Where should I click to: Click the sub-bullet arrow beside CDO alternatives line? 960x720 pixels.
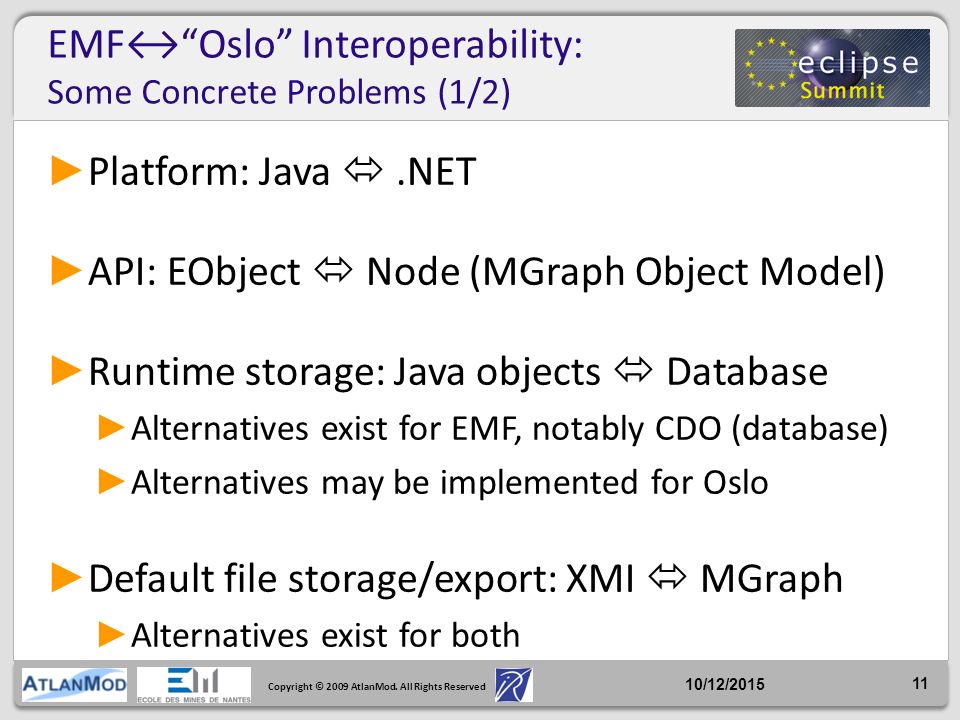tap(111, 428)
